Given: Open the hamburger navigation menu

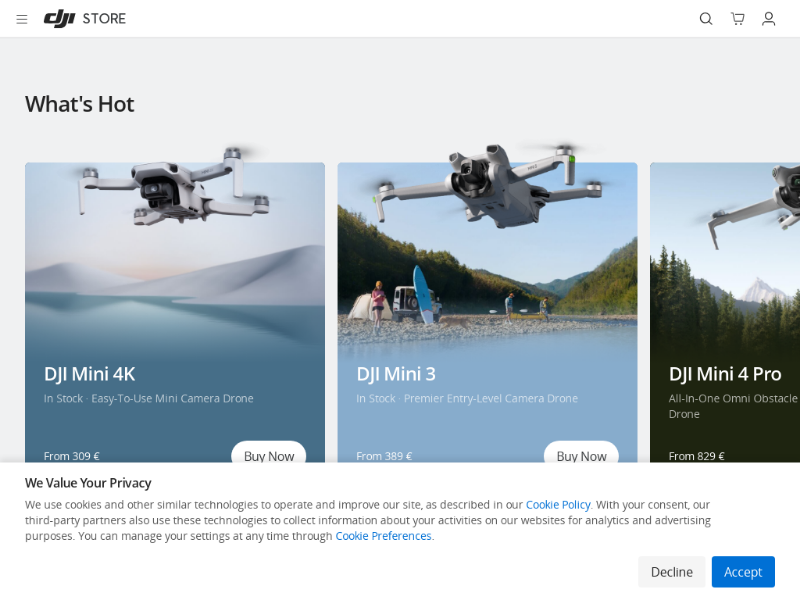Looking at the screenshot, I should [x=21, y=19].
